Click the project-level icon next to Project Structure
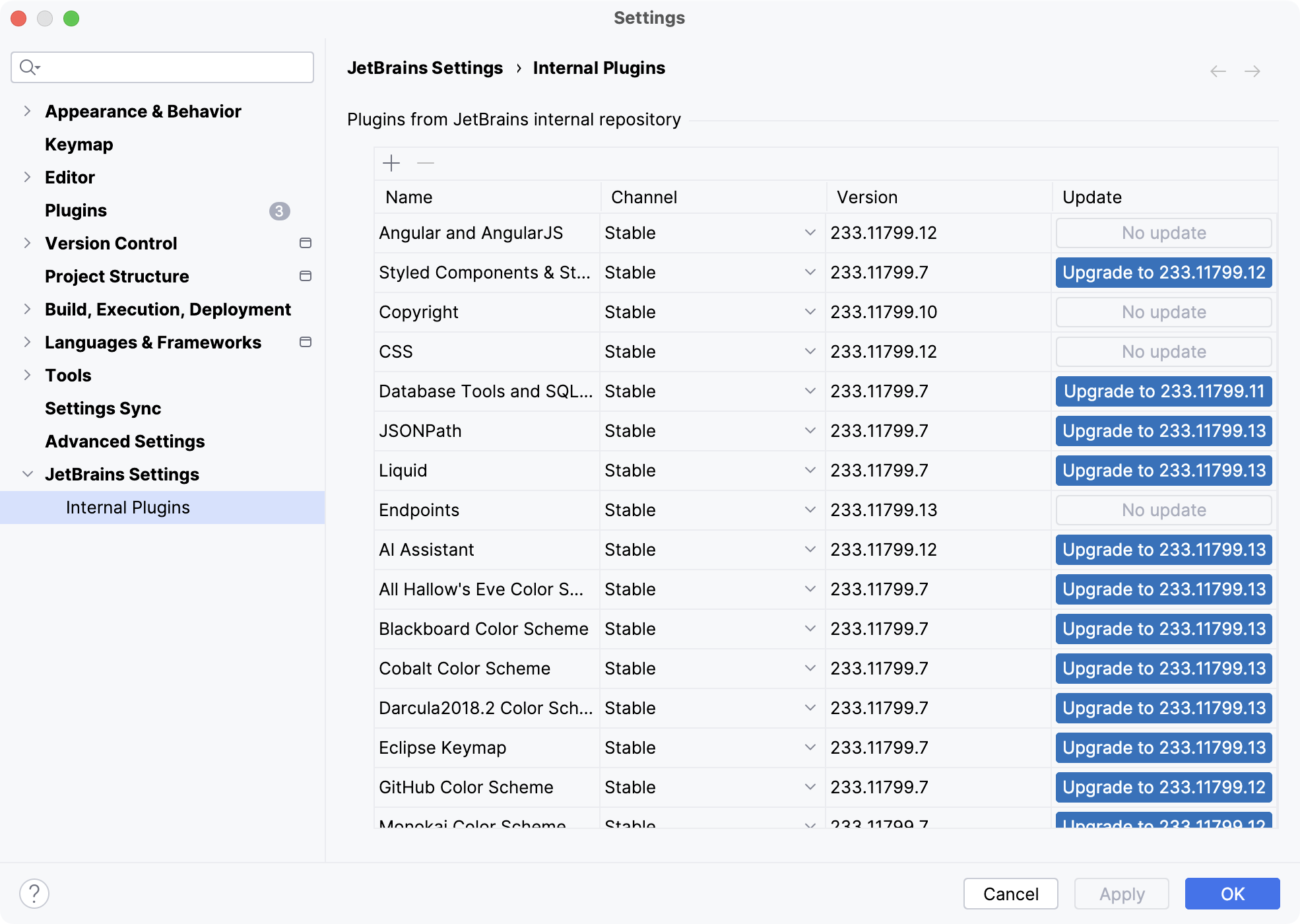 click(x=306, y=276)
